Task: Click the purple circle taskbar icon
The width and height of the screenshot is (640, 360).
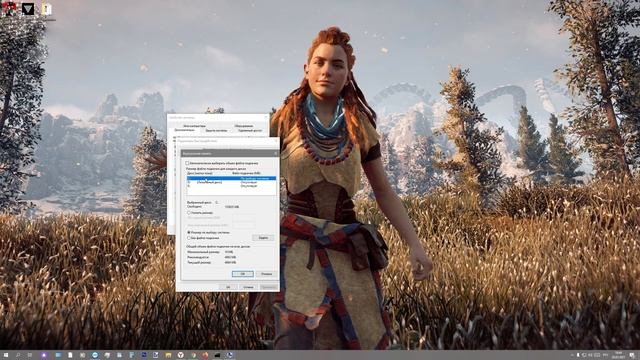Action: [44, 356]
